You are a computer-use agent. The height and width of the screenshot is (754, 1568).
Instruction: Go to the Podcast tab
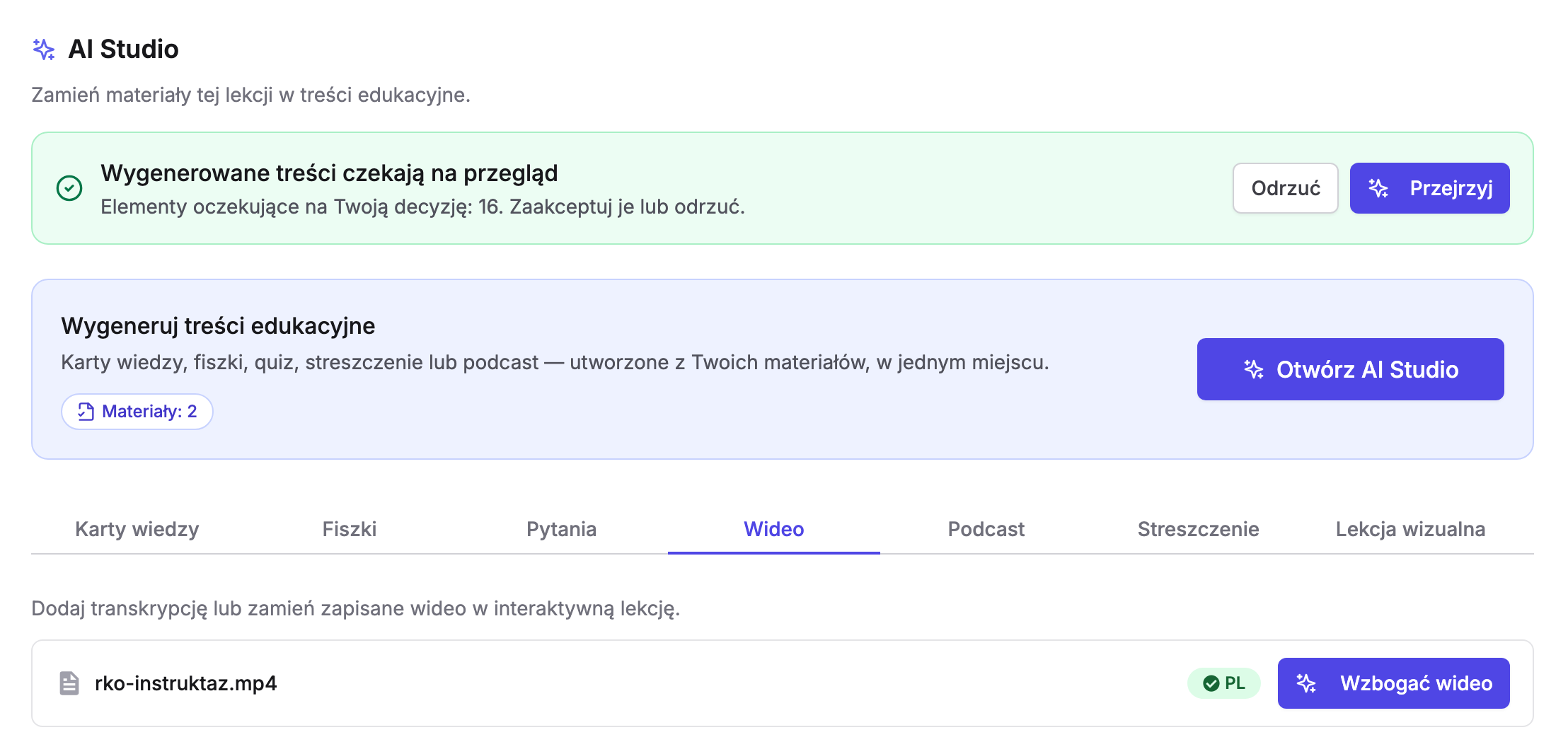tap(986, 529)
